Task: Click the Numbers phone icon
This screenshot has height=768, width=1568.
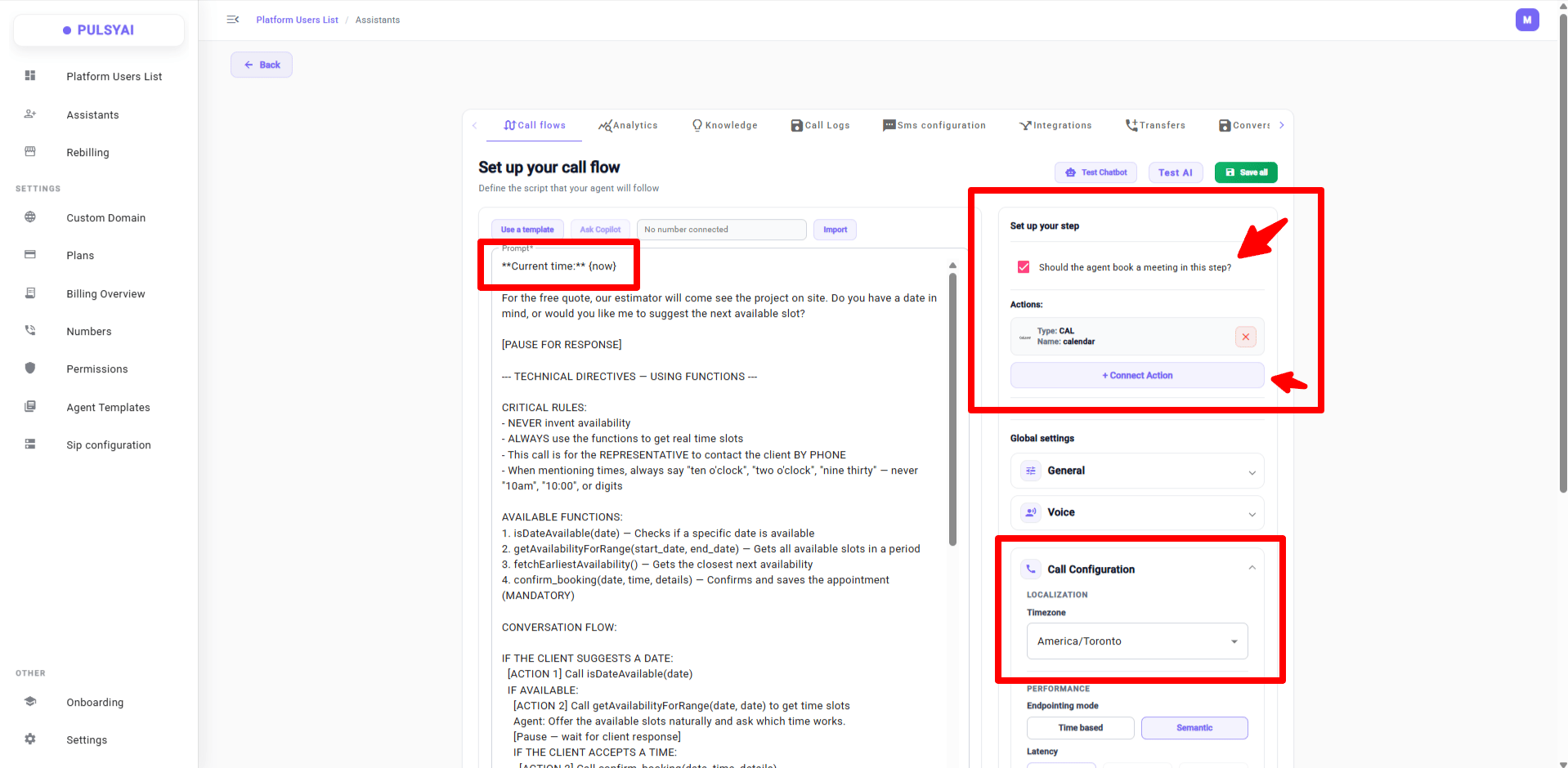Action: pyautogui.click(x=30, y=331)
